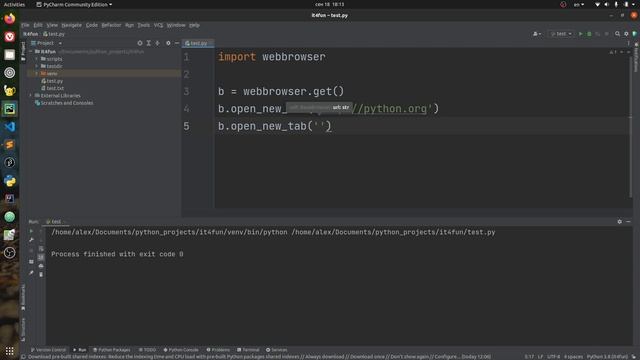Clear all output trash icon
The height and width of the screenshot is (360, 640).
tap(41, 275)
